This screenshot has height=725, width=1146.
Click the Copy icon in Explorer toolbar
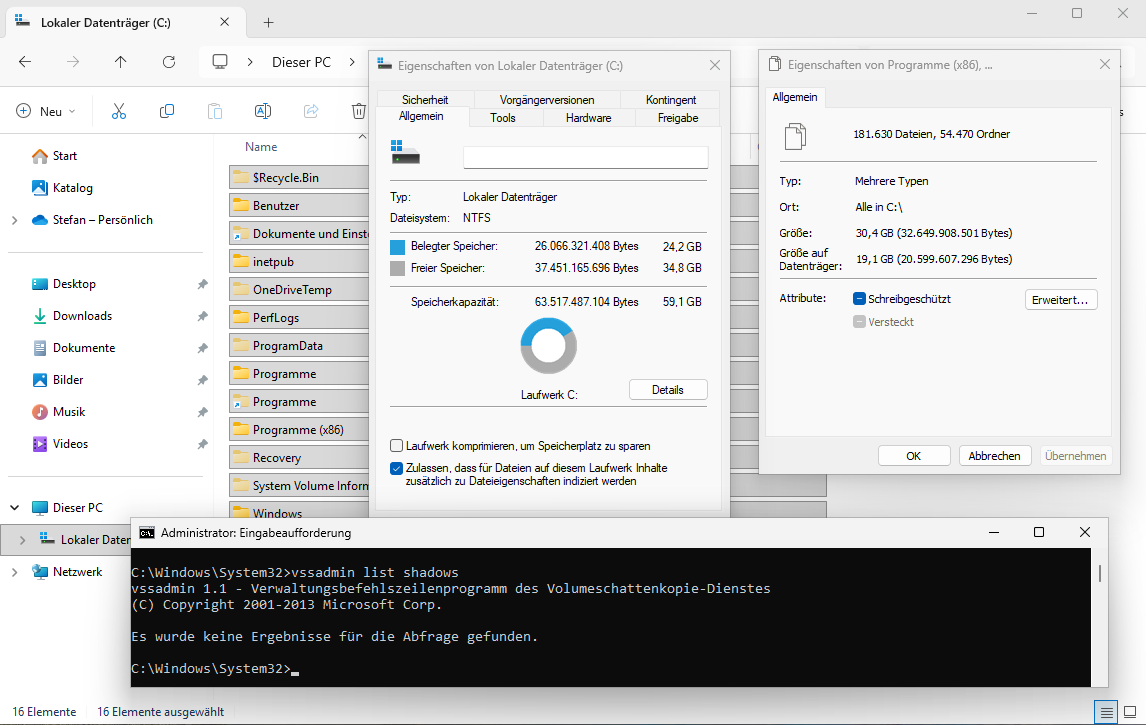coord(167,111)
